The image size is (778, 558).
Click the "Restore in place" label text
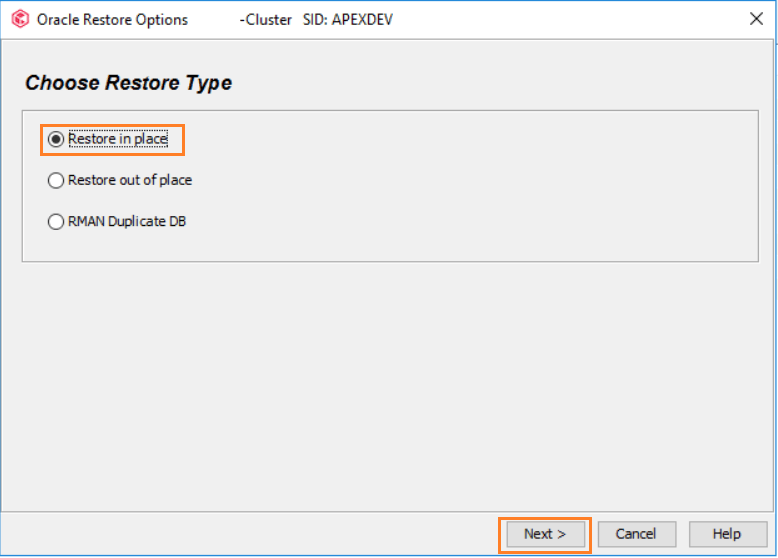point(117,140)
